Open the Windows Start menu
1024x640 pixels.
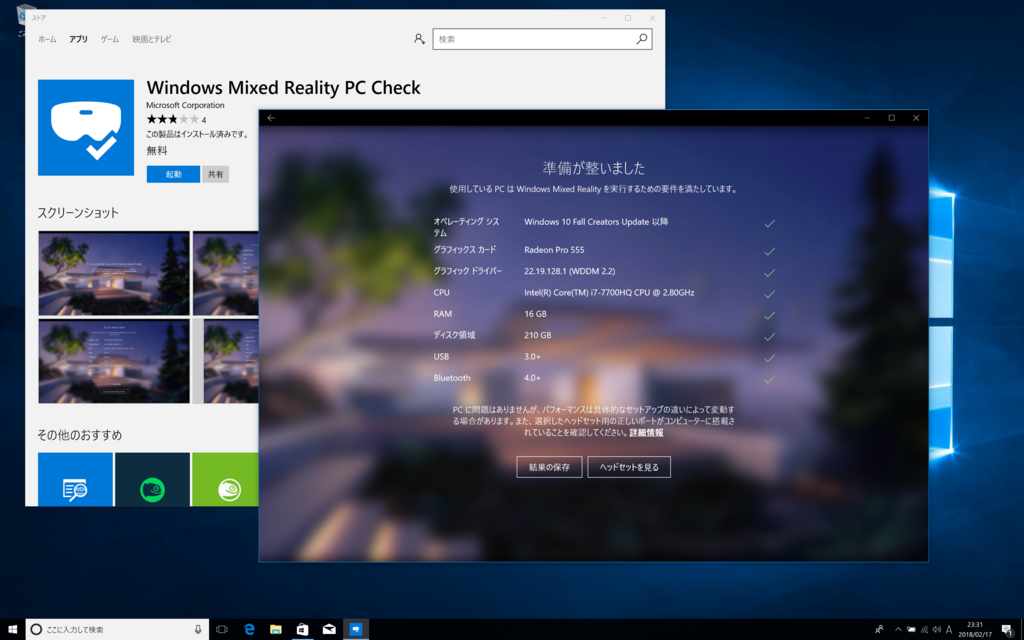(x=12, y=630)
